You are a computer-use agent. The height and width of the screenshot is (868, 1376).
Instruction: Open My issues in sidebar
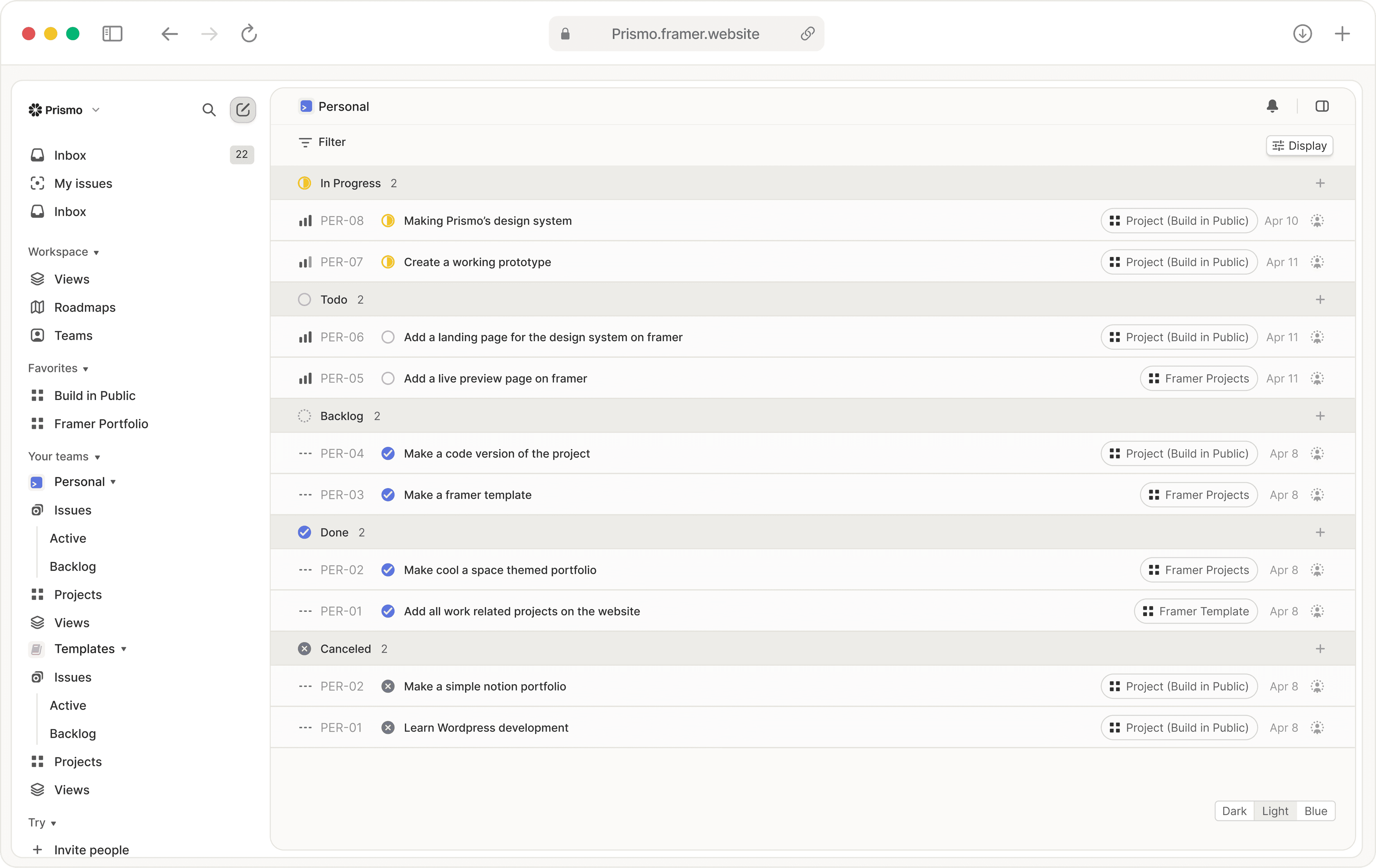(83, 183)
